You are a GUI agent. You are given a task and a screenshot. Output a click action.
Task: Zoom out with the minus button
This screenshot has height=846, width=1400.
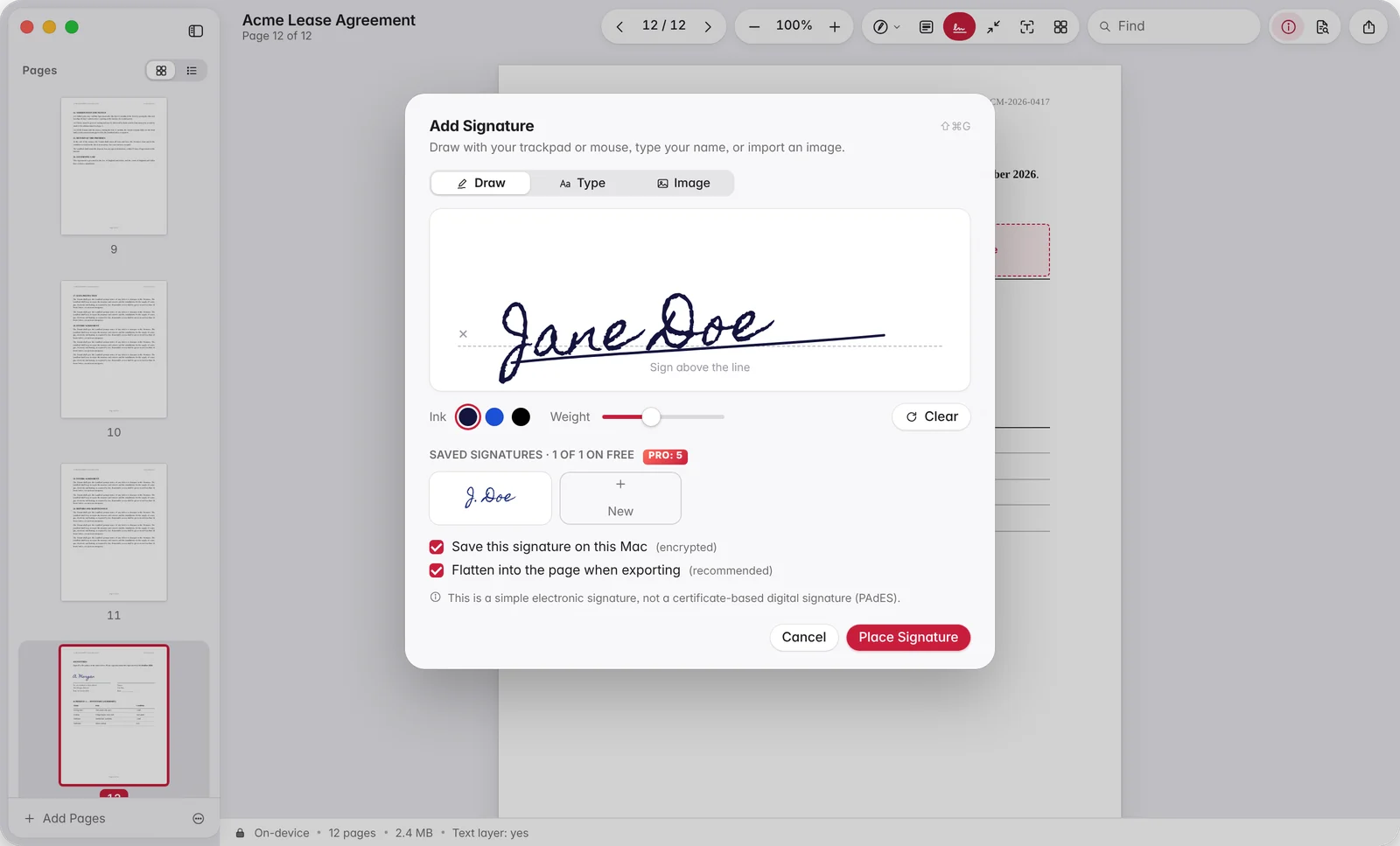[753, 27]
